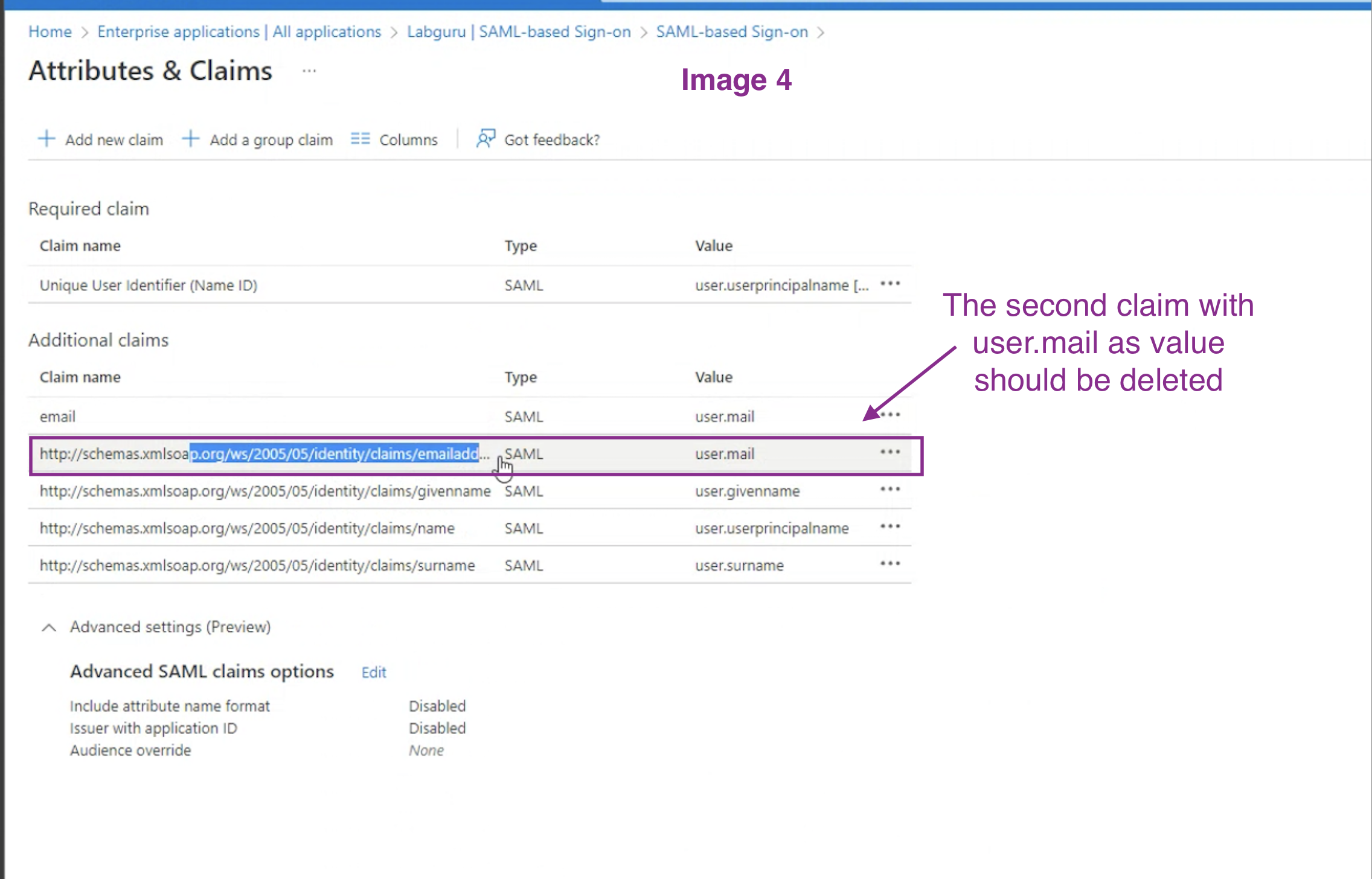Navigate to Labguru | SAML-based Sign-on breadcrumb
The height and width of the screenshot is (879, 1372).
[x=519, y=32]
